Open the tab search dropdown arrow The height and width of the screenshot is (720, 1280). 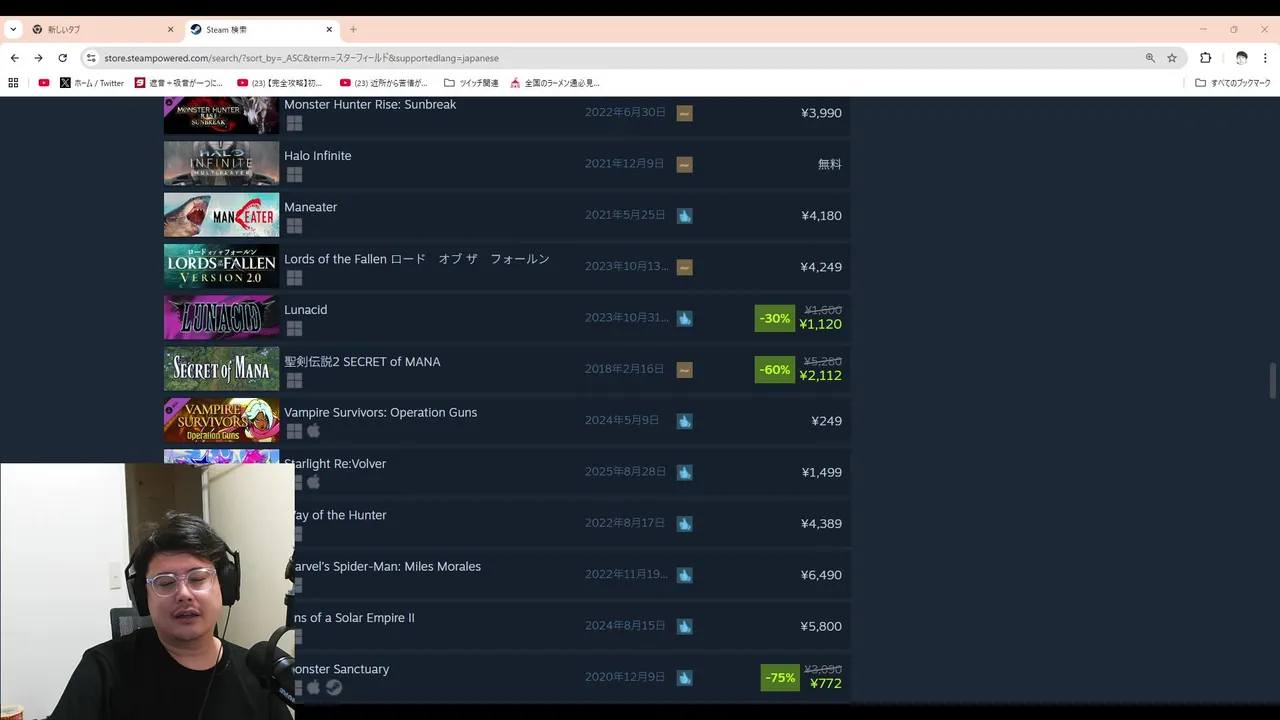(x=13, y=30)
